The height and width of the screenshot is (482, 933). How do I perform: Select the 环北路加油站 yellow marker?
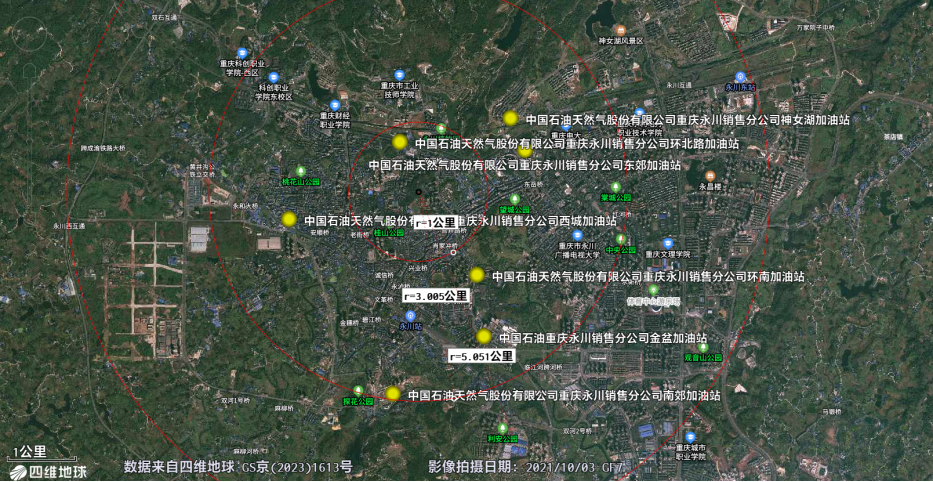coord(400,143)
